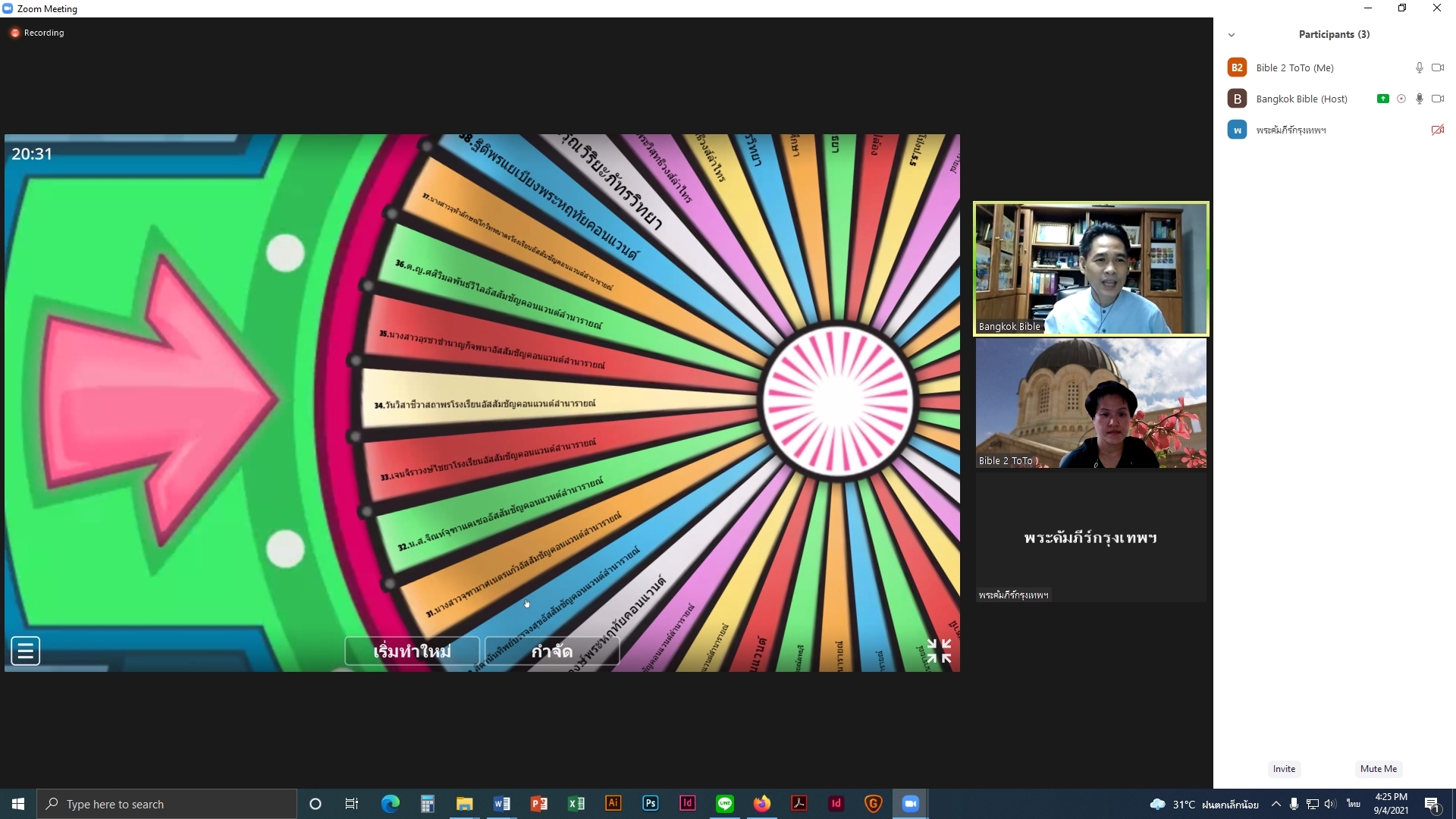Open PowerPoint from the taskbar
This screenshot has height=819, width=1456.
pyautogui.click(x=538, y=804)
